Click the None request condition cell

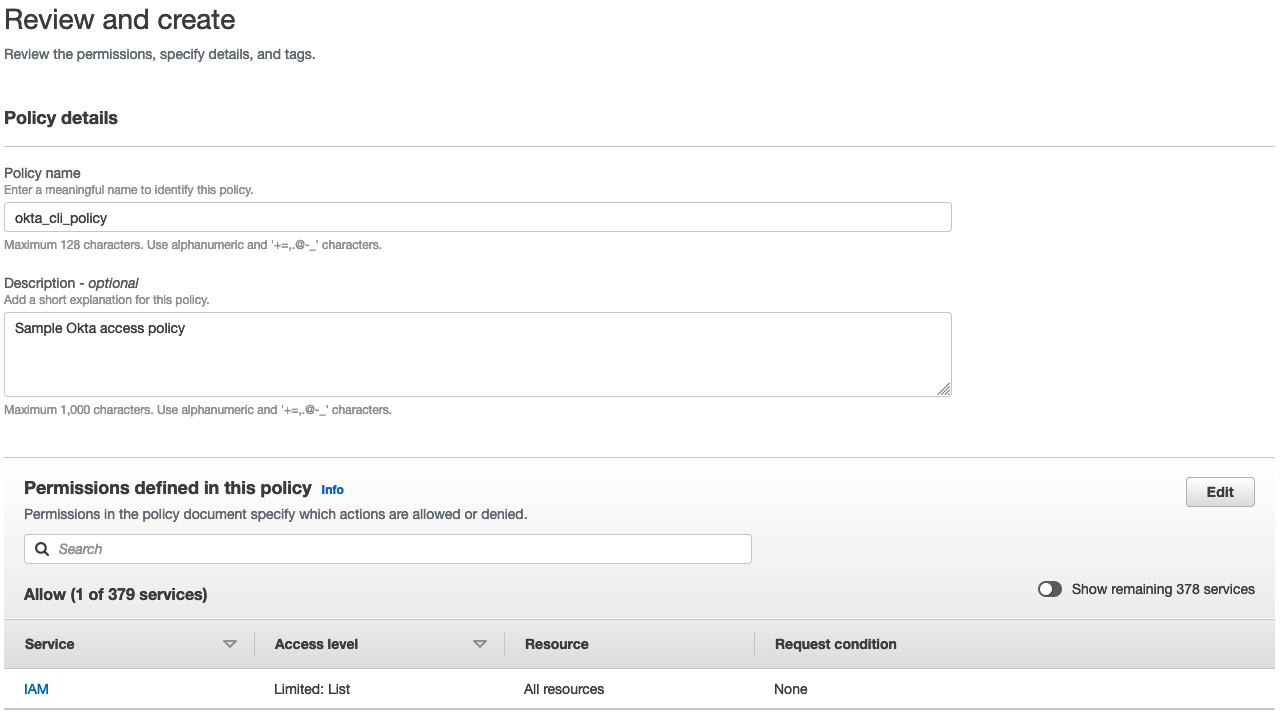pos(791,689)
